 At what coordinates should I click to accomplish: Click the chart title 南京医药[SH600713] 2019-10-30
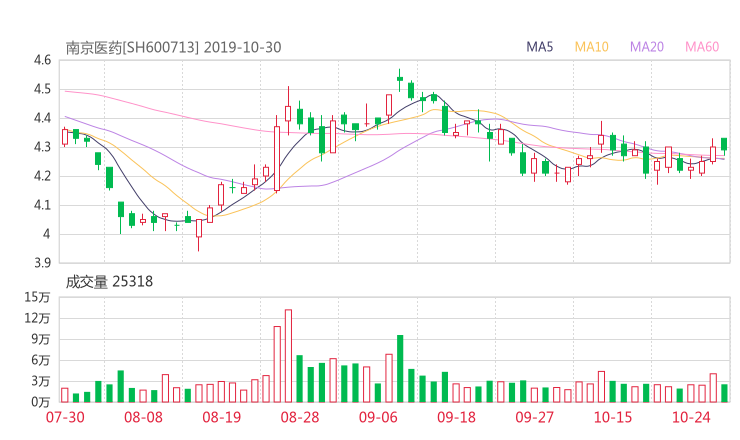coord(173,48)
